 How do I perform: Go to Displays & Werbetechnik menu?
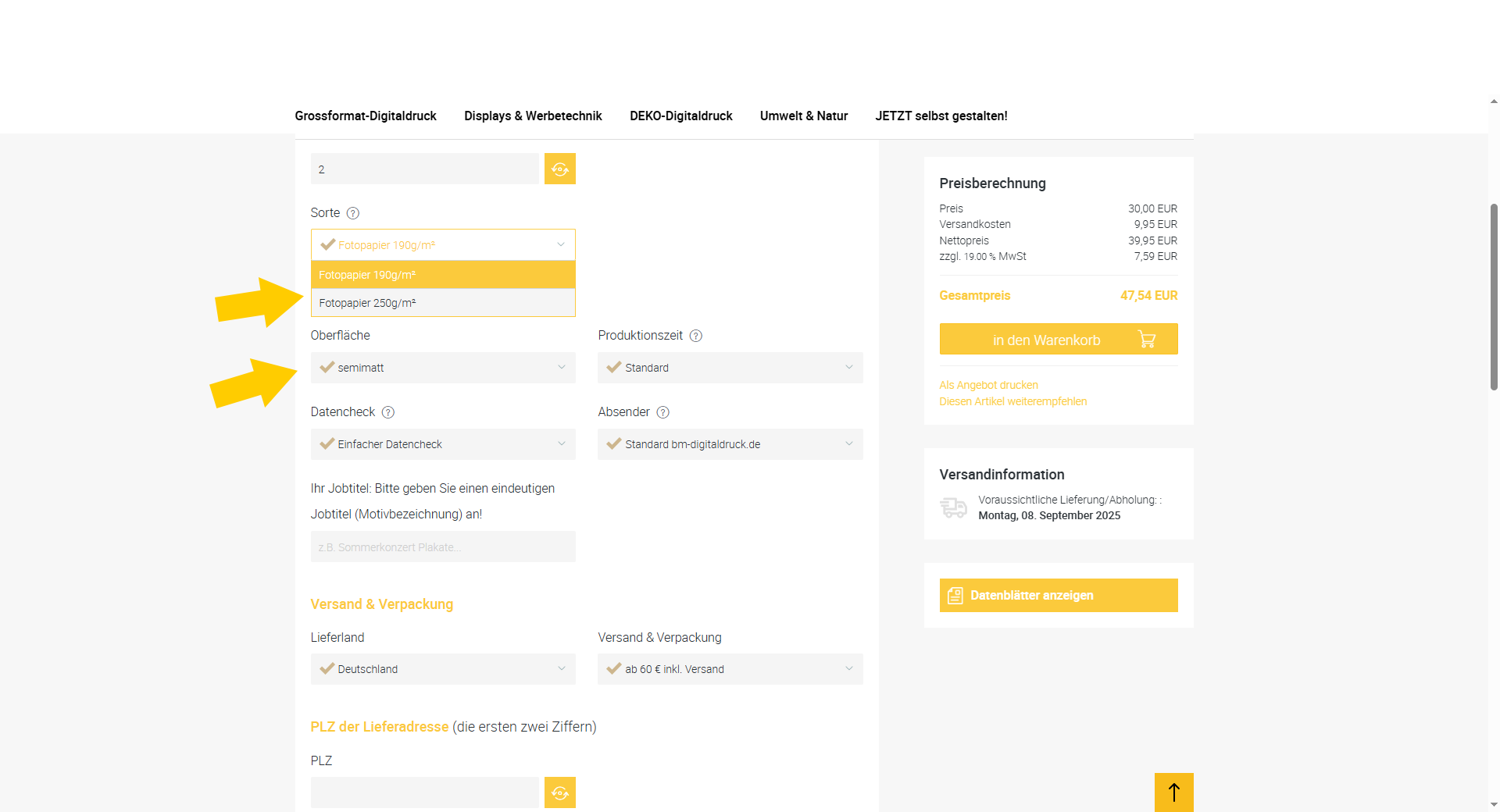coord(533,116)
